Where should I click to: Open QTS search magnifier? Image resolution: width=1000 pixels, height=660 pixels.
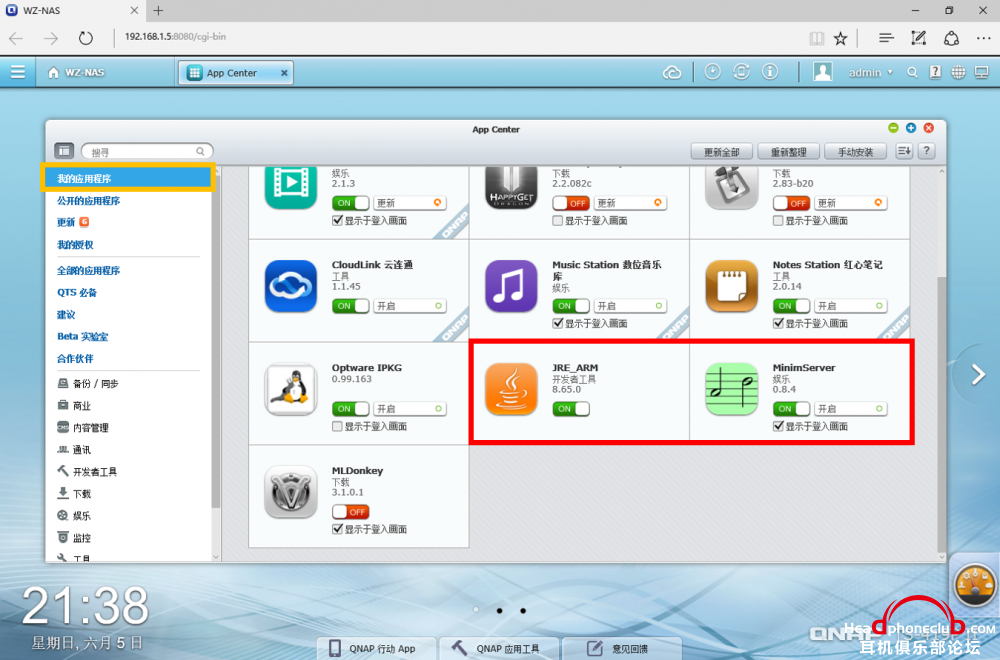click(x=912, y=73)
